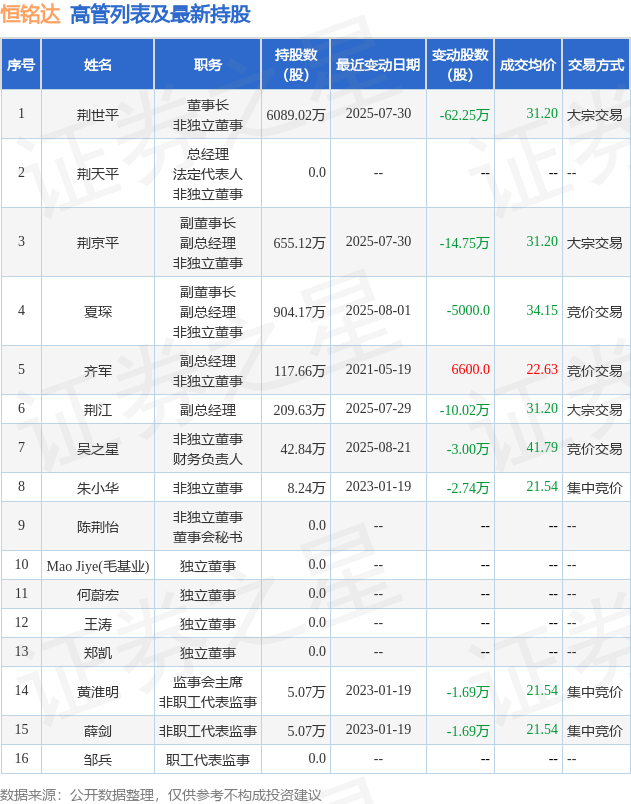The image size is (631, 804).
Task: Click 法定代表人 in 荆天平's row
Action: tap(208, 174)
